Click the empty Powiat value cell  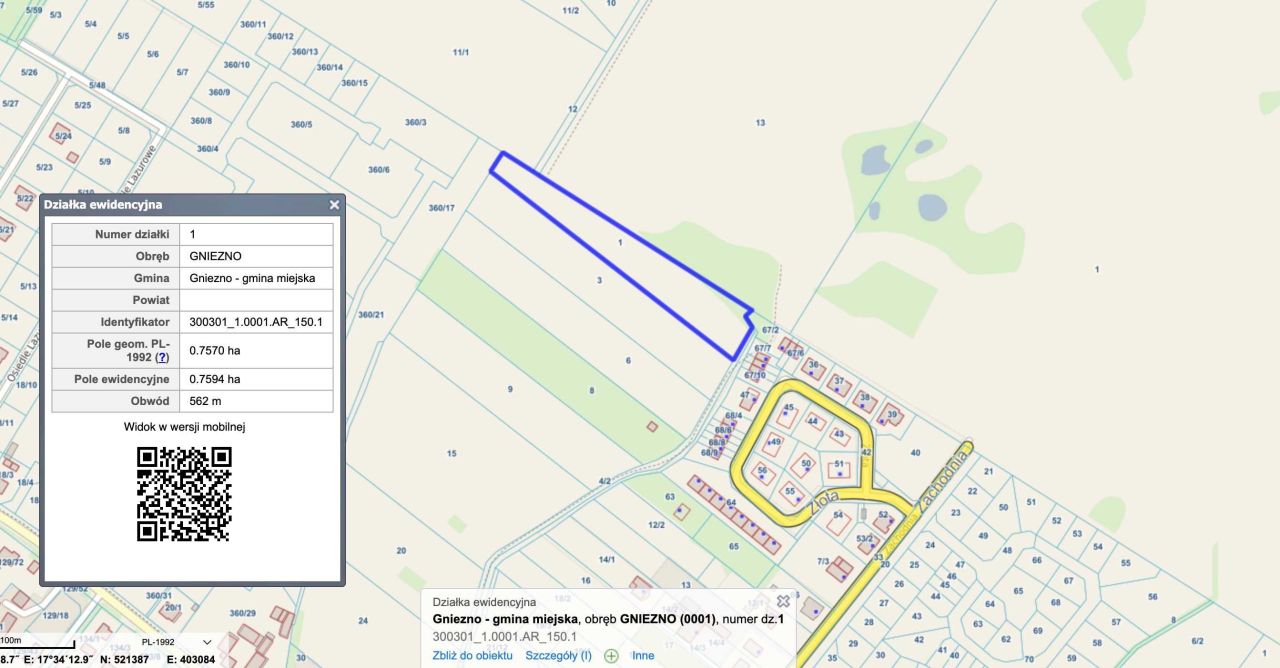pyautogui.click(x=256, y=300)
